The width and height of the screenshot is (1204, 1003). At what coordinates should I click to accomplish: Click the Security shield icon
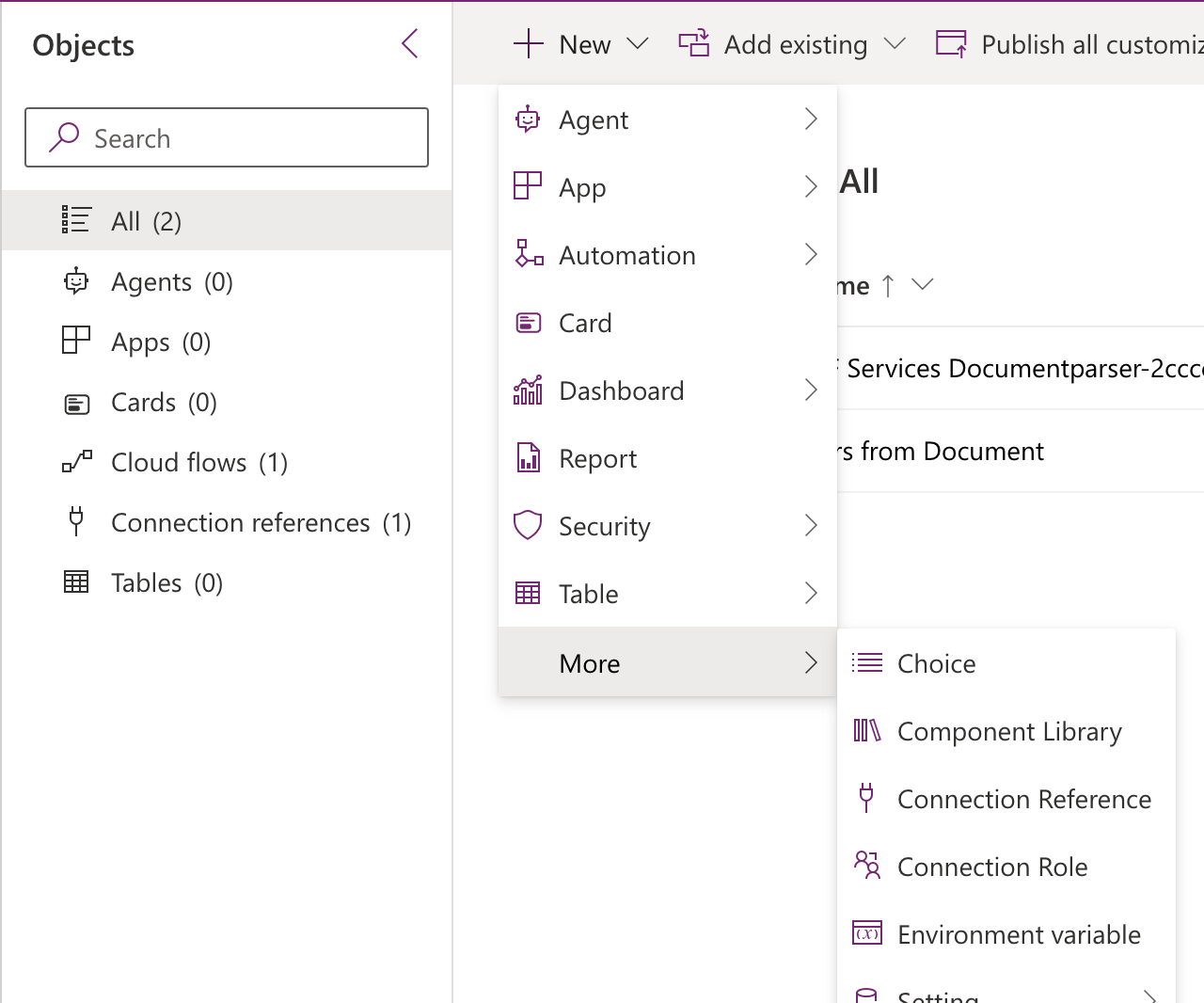tap(528, 525)
